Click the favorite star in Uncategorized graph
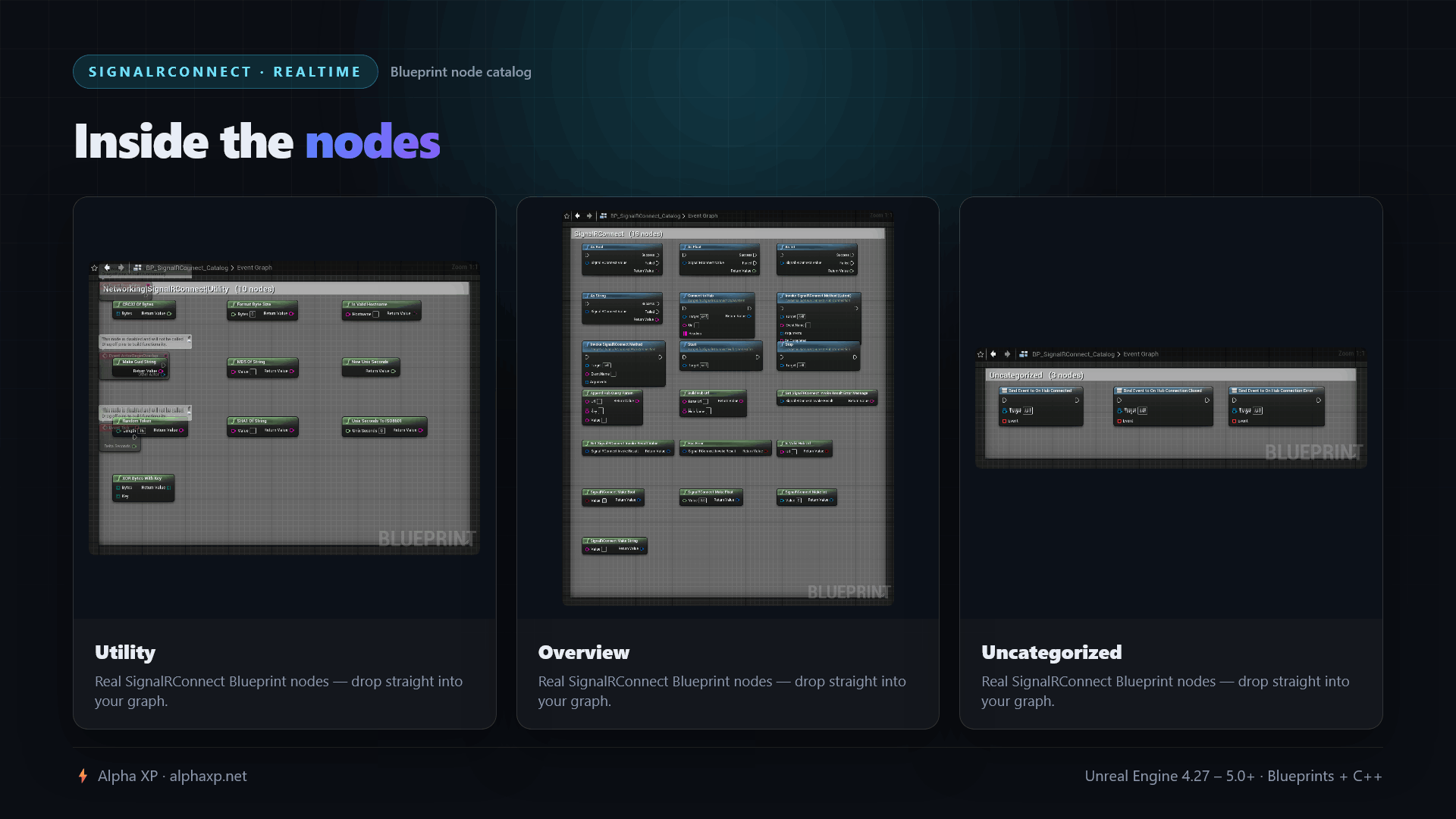 pos(981,354)
